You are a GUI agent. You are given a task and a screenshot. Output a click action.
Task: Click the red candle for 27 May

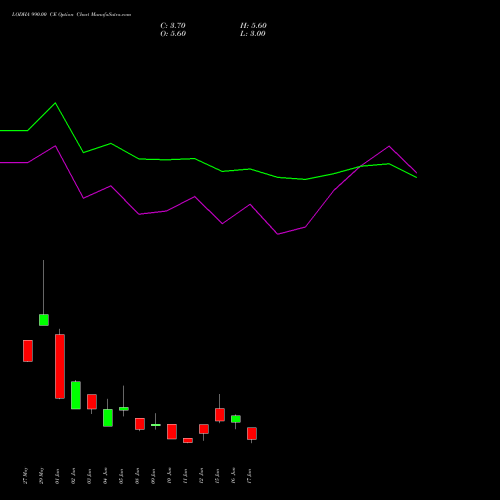(28, 351)
